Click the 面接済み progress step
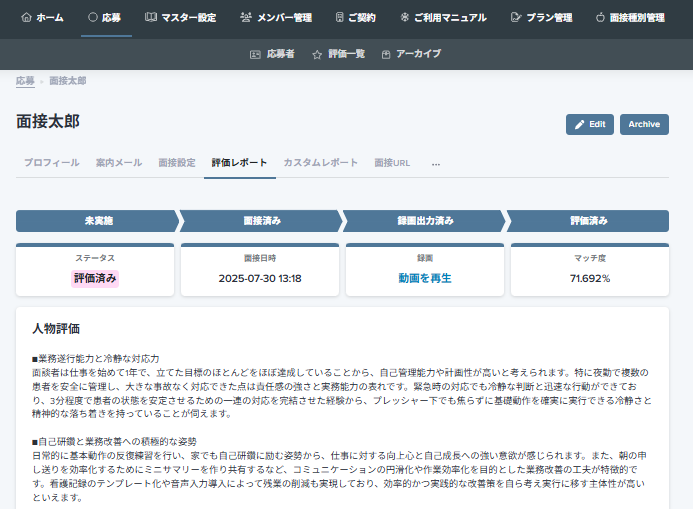Viewport: 693px width, 509px height. coord(262,221)
